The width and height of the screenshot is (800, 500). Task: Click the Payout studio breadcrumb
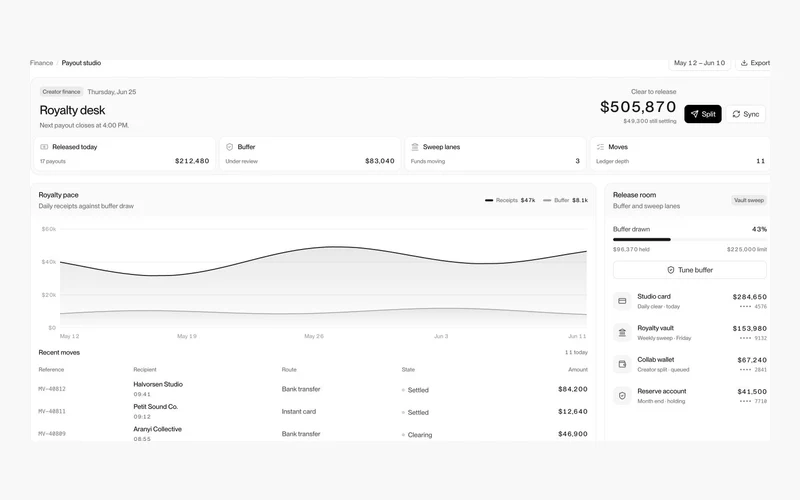(81, 63)
